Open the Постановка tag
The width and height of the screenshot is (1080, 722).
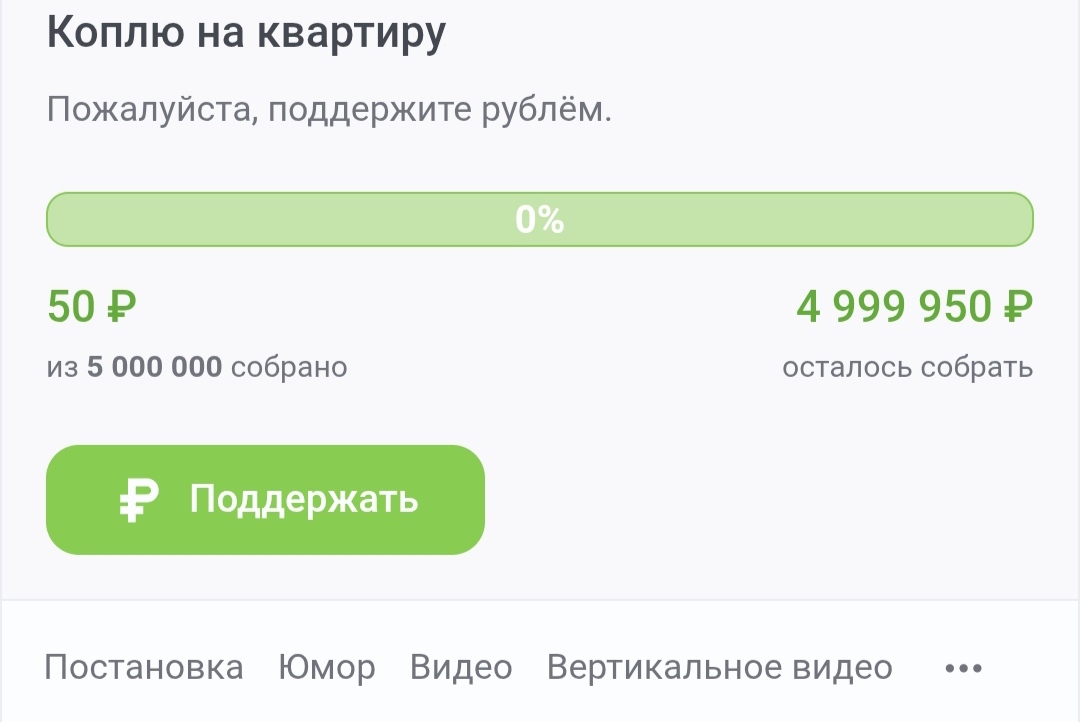pyautogui.click(x=144, y=668)
